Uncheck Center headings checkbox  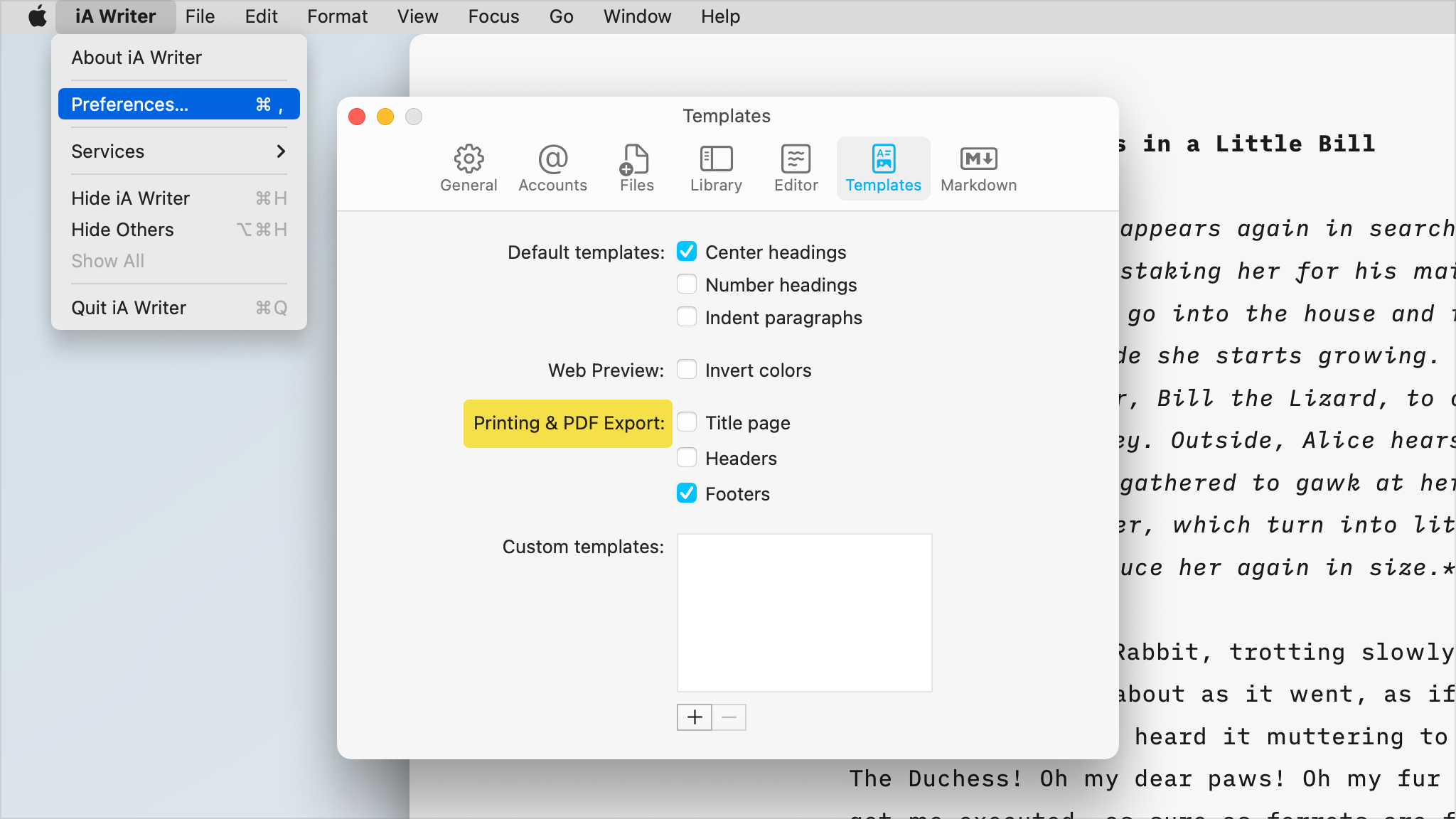(687, 252)
